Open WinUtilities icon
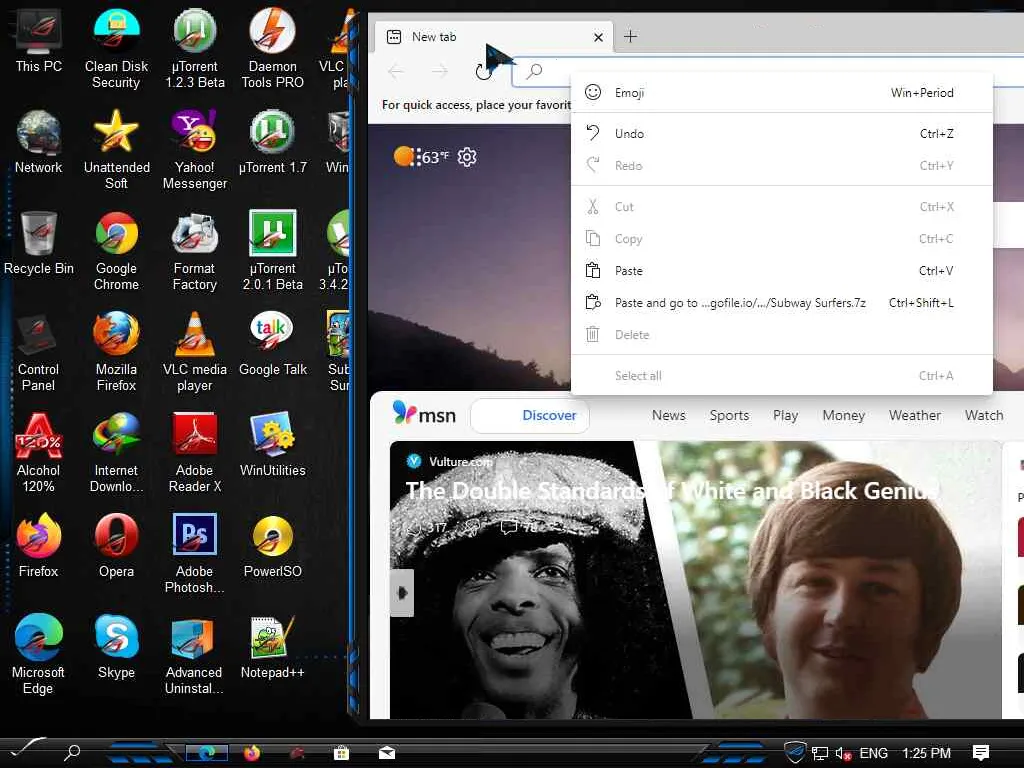Screen dimensions: 1024x768 pos(272,444)
